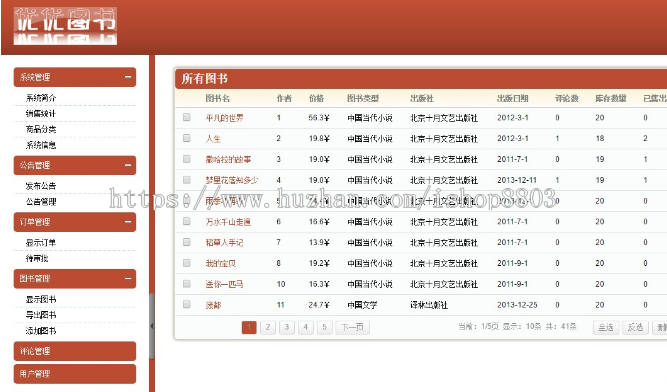667x392 pixels.
Task: Open 系统简介 in the sidebar
Action: tap(41, 98)
